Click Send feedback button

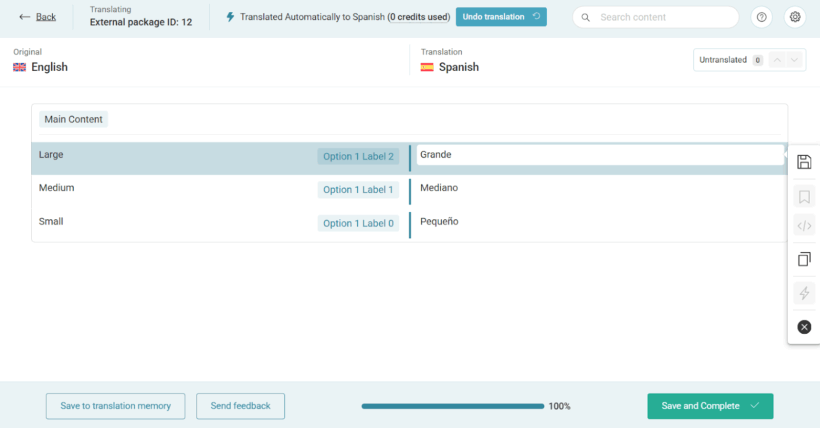[x=240, y=406]
